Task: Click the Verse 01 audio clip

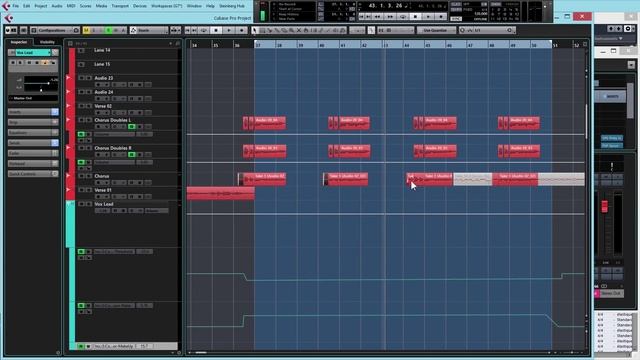Action: (221, 194)
